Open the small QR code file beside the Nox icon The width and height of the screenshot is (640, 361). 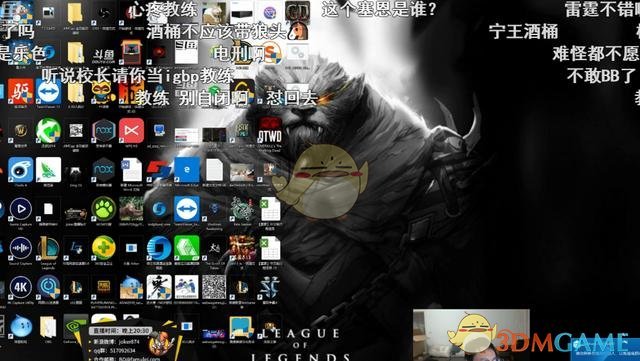(x=76, y=131)
